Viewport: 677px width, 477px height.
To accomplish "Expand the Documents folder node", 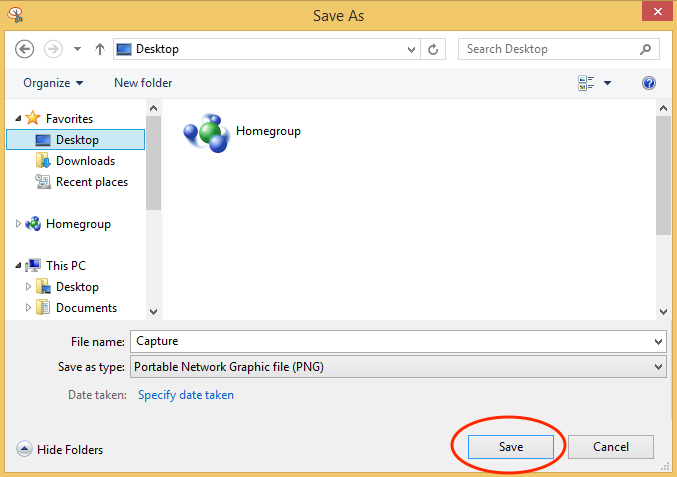I will [28, 308].
